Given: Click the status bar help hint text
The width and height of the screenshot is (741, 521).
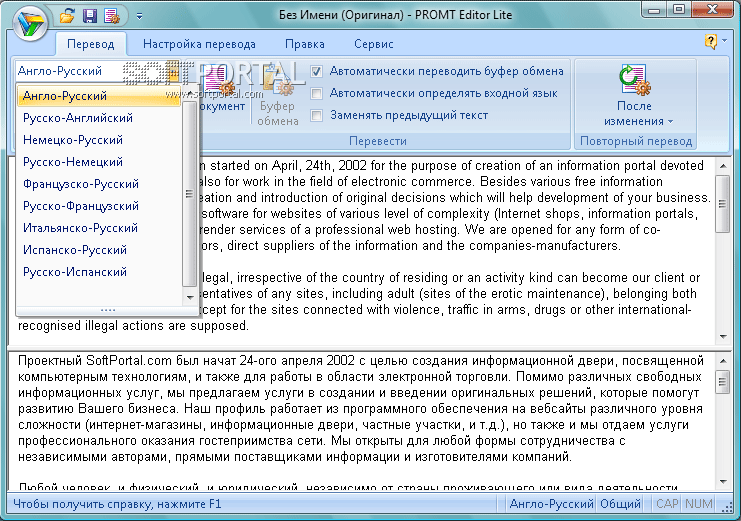Looking at the screenshot, I should 117,504.
